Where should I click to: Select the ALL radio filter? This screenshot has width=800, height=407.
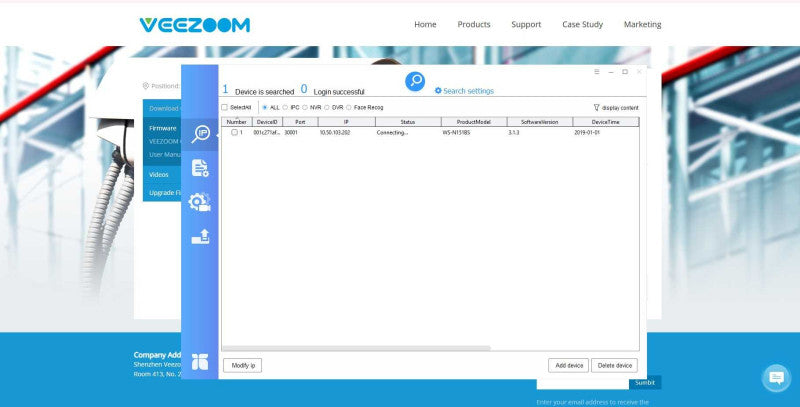click(264, 108)
